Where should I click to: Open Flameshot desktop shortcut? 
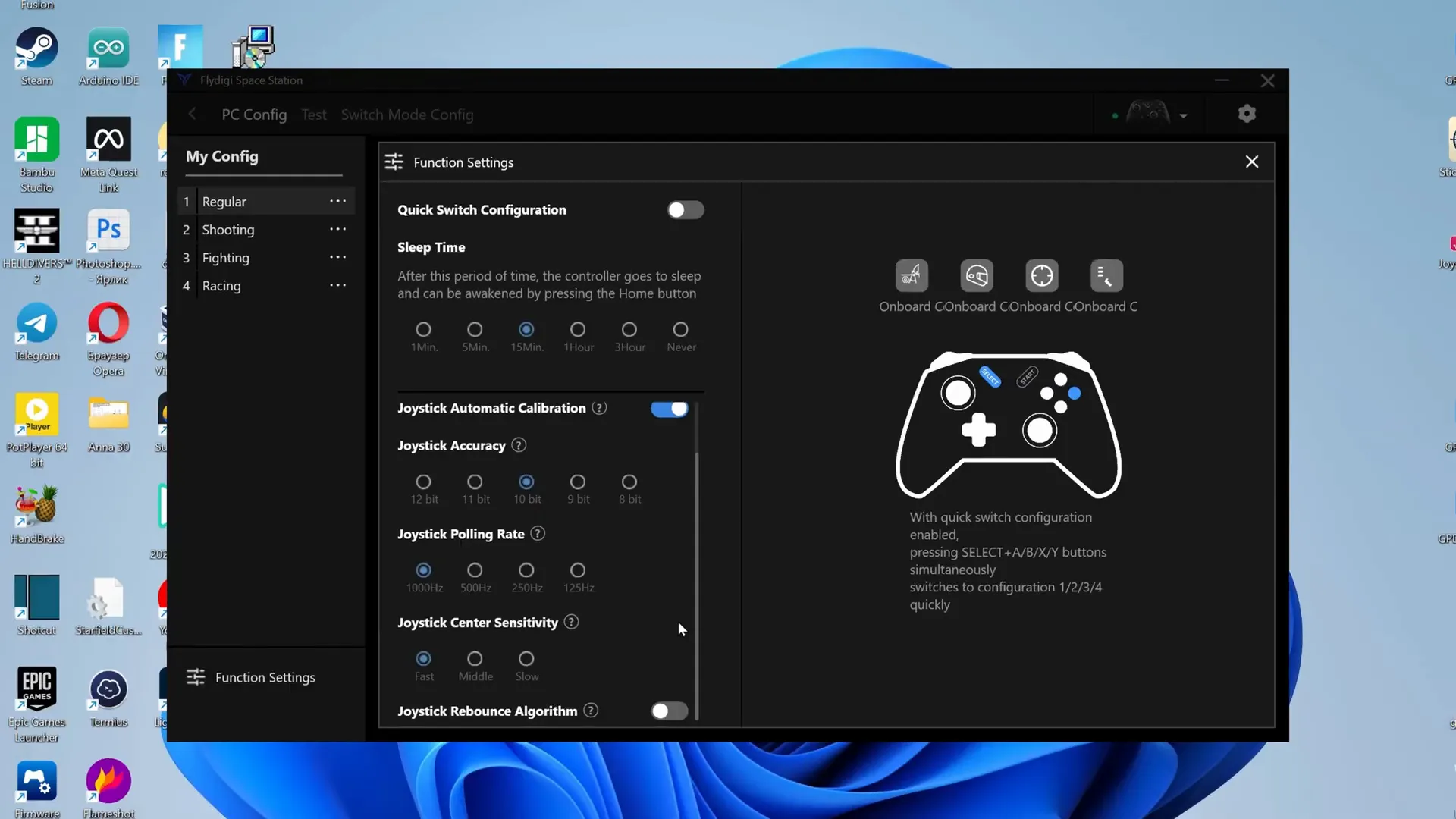[x=108, y=789]
